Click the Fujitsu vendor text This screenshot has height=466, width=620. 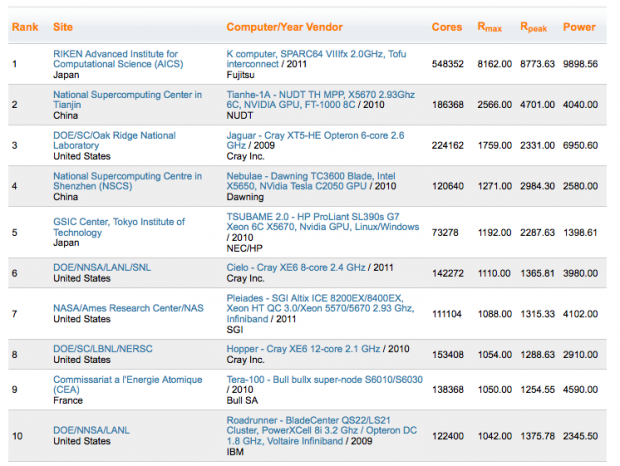(240, 75)
